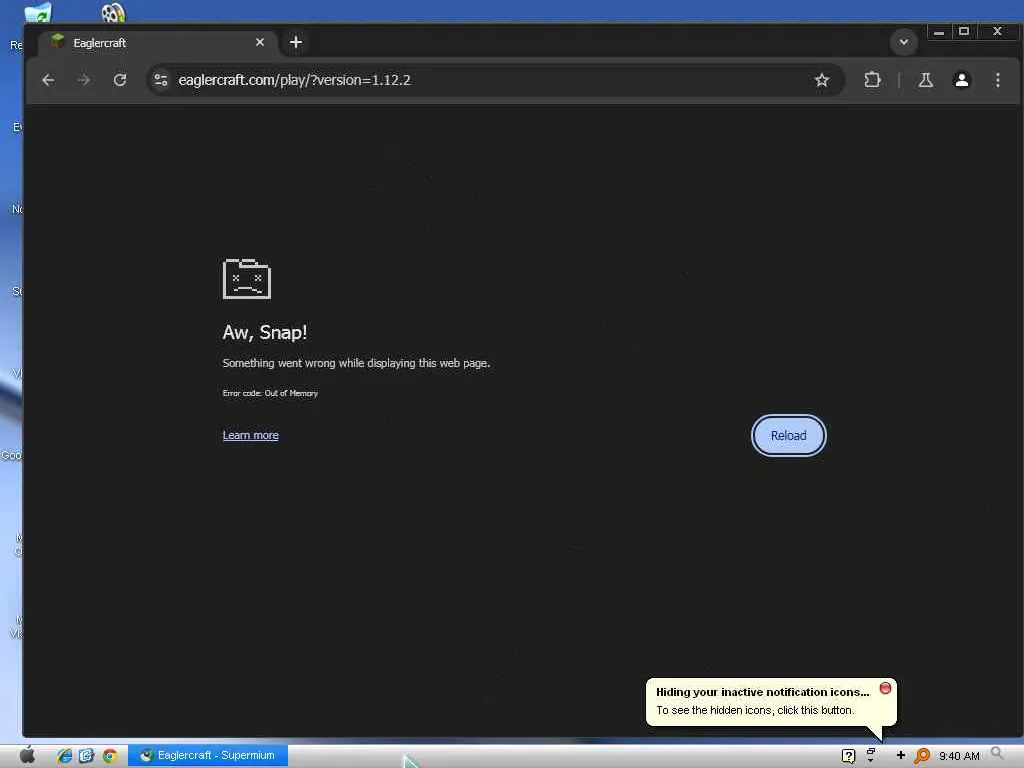
Task: Click the toolbar refresh page icon
Action: tap(120, 80)
